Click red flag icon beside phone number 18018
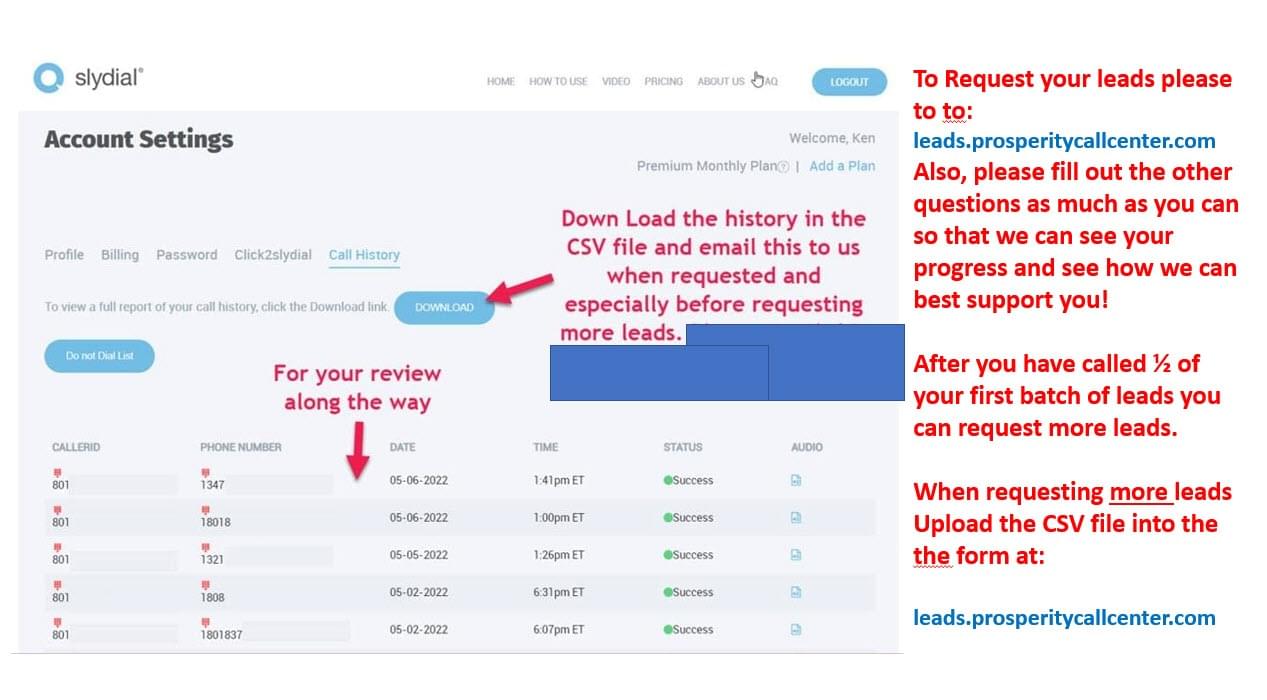 pyautogui.click(x=205, y=510)
